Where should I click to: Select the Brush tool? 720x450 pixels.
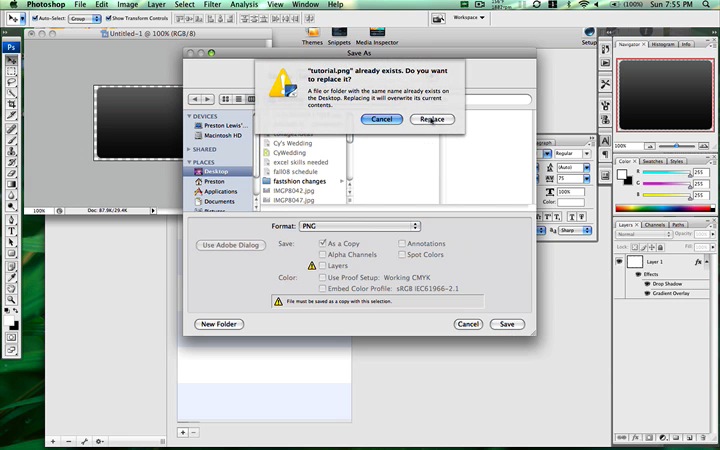11,140
